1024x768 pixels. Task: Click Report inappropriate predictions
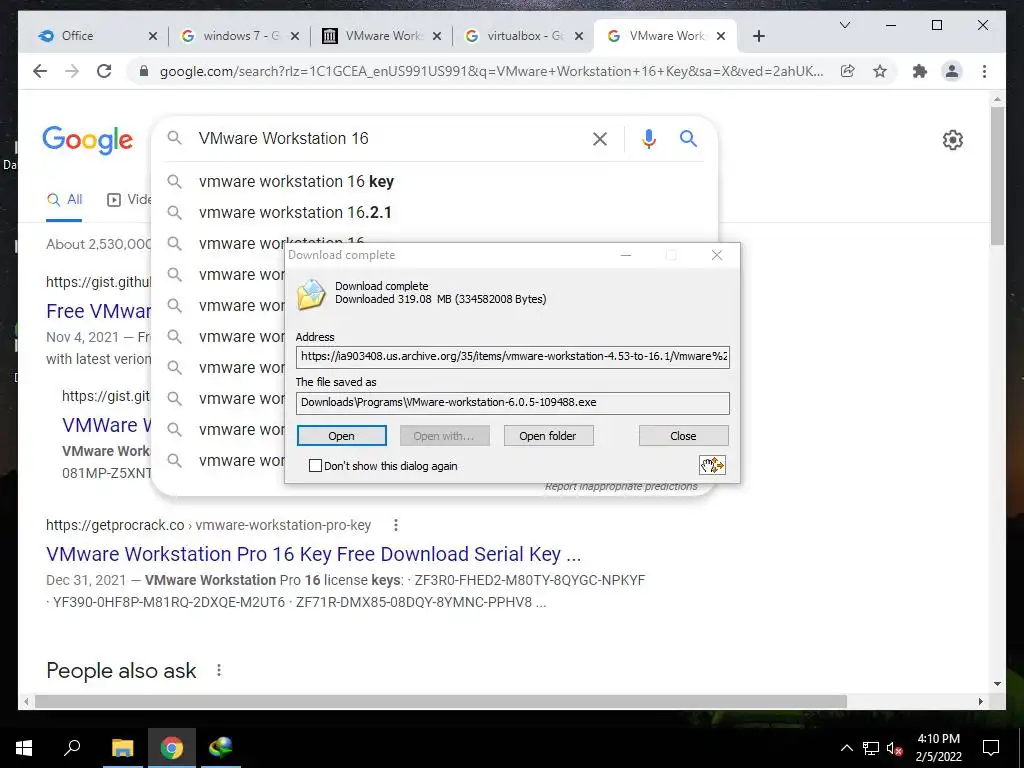pos(621,487)
